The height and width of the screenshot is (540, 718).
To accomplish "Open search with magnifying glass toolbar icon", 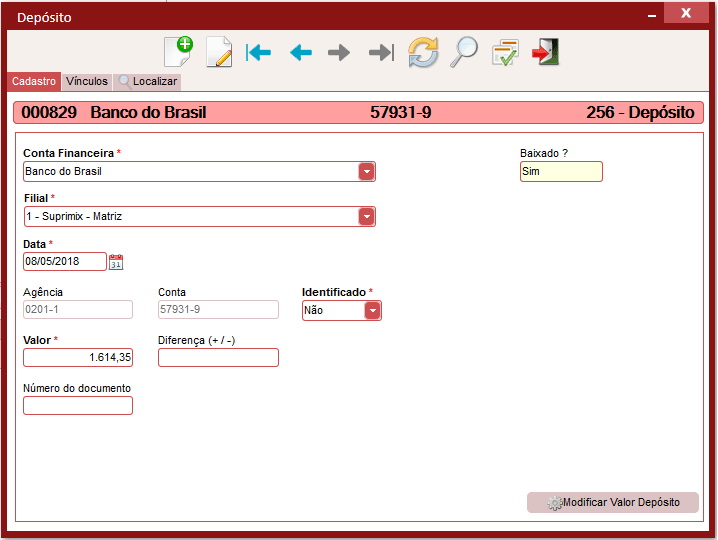I will click(464, 52).
